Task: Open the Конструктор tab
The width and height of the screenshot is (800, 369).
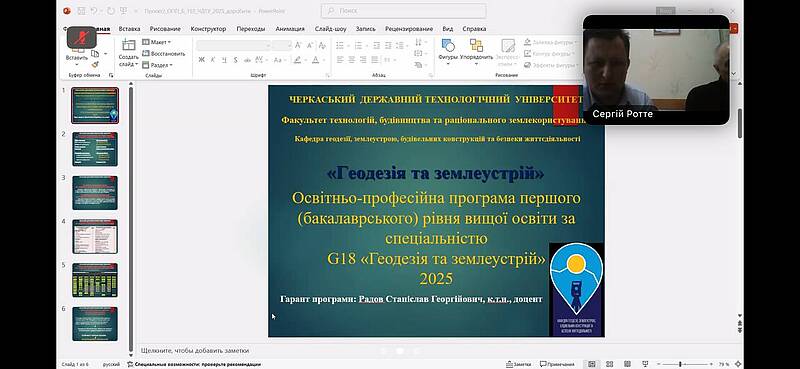Action: coord(208,29)
